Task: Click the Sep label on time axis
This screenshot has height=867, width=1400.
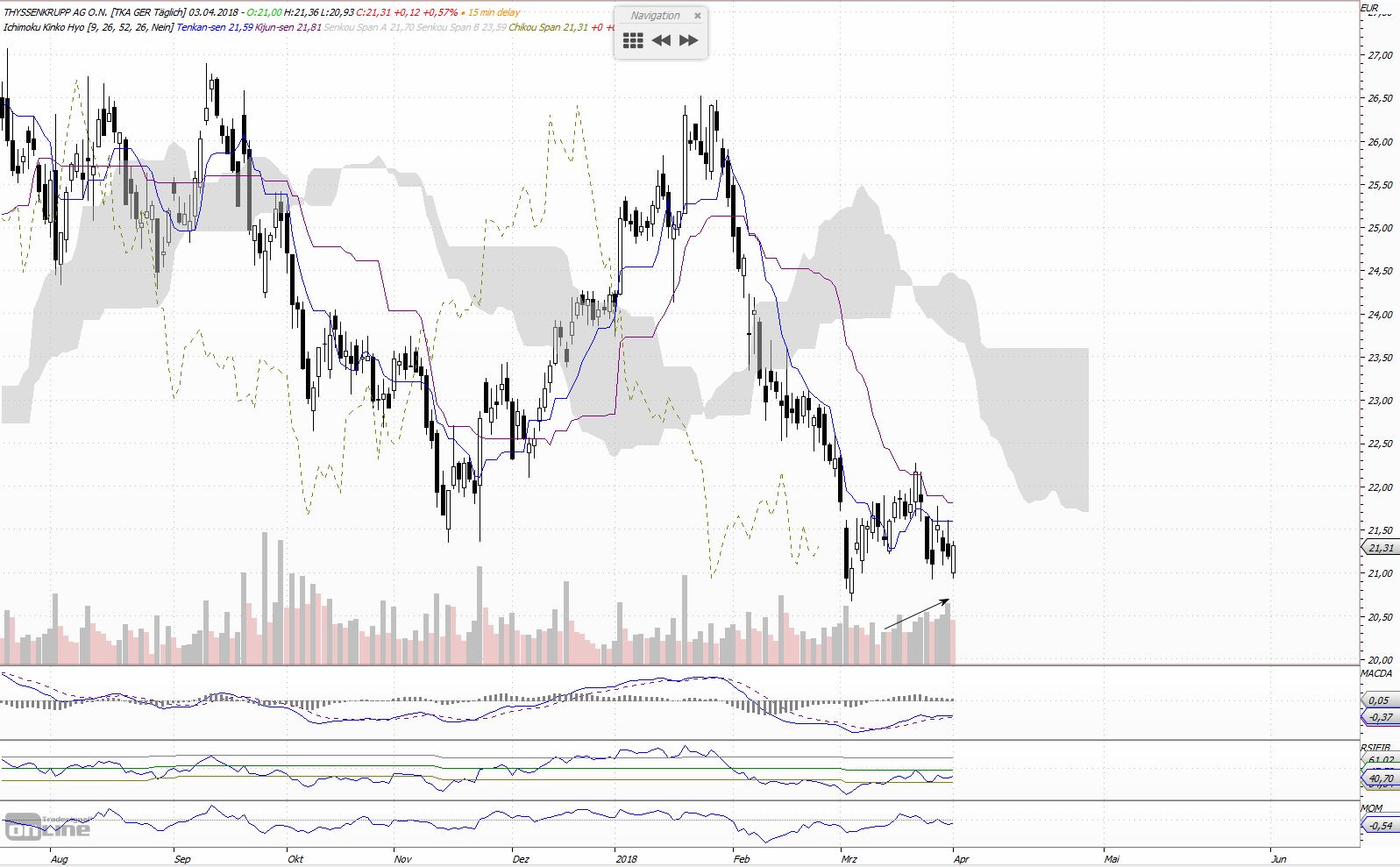Action: [x=182, y=859]
